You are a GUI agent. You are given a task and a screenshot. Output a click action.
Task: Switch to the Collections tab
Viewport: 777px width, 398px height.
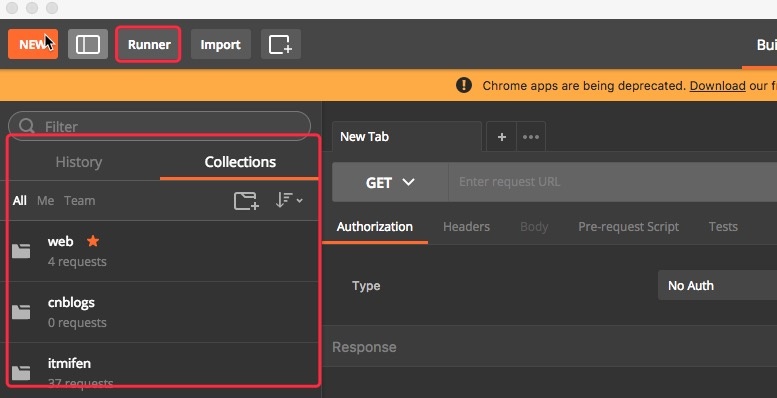[x=240, y=162]
